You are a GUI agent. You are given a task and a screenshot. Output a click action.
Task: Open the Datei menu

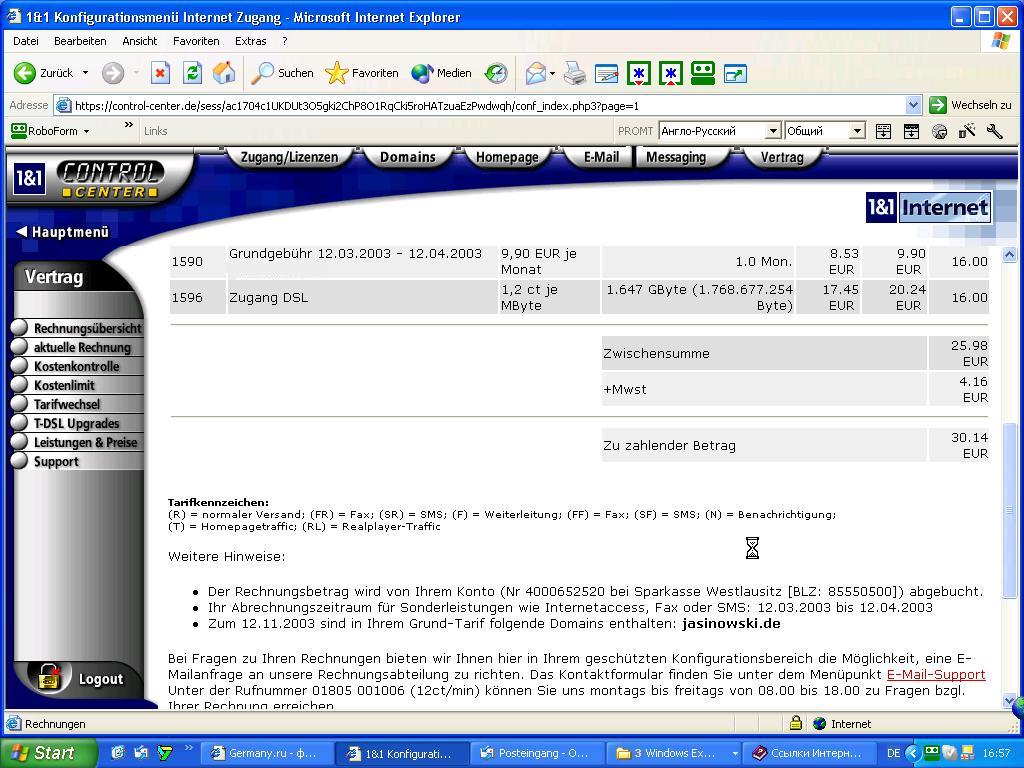pos(25,41)
